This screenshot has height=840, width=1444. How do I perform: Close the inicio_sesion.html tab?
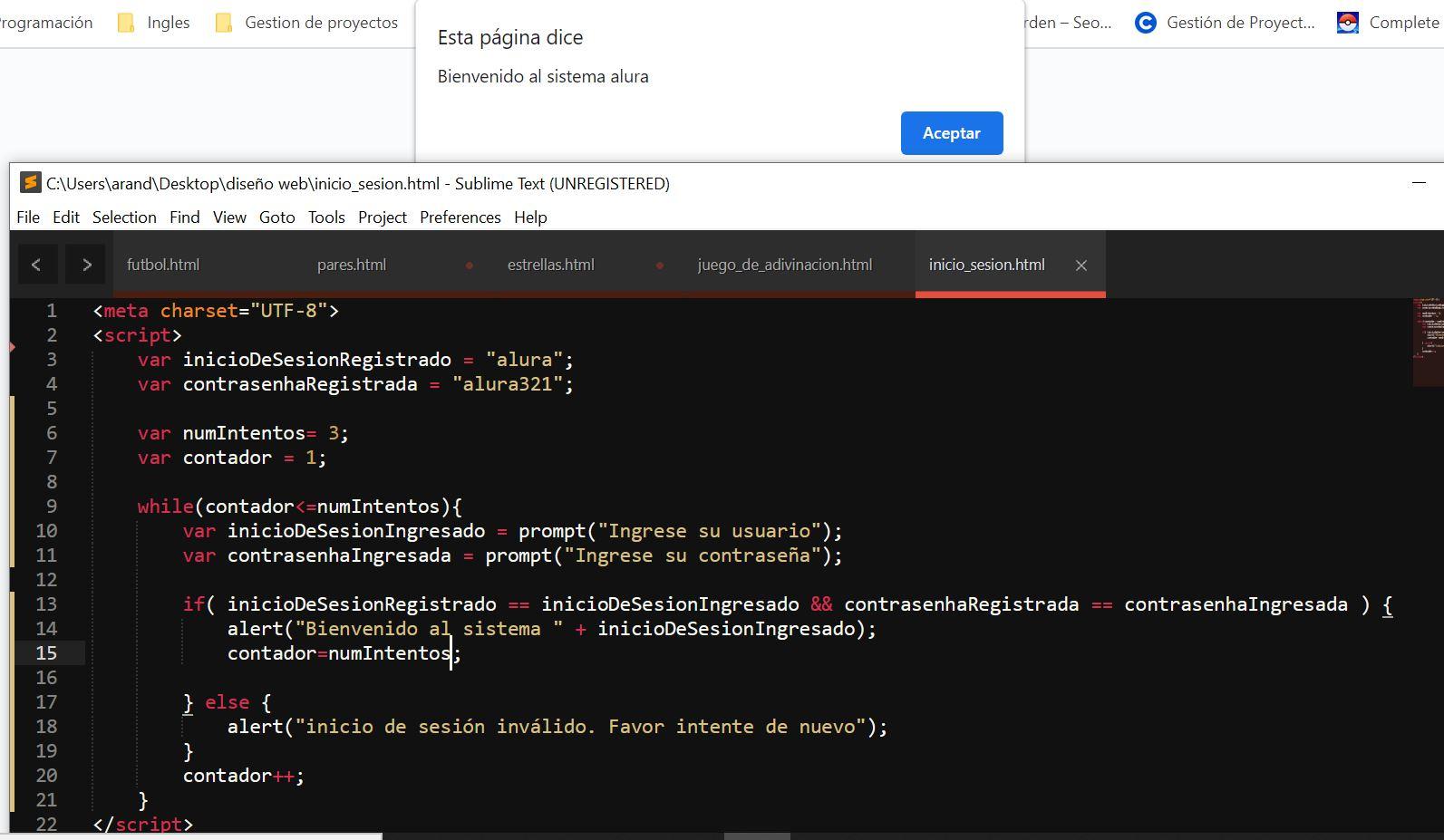click(1081, 266)
